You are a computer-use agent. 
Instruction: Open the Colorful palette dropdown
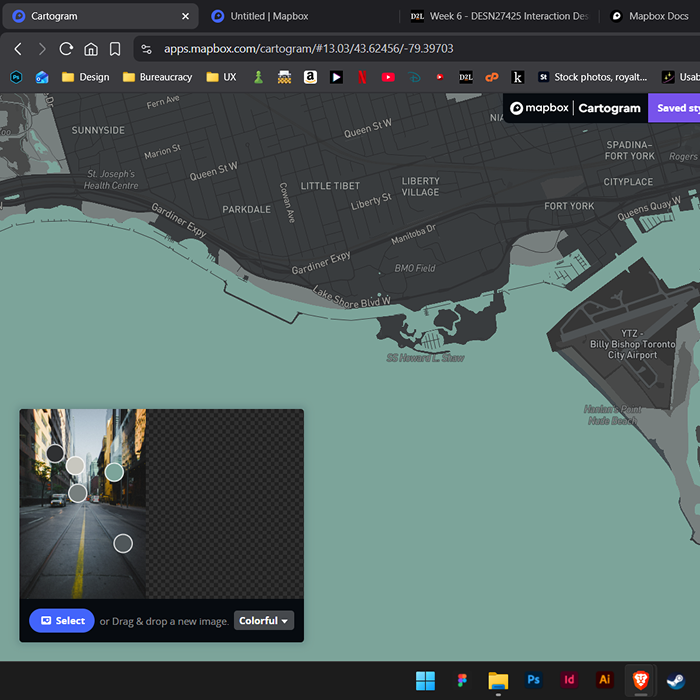tap(264, 621)
